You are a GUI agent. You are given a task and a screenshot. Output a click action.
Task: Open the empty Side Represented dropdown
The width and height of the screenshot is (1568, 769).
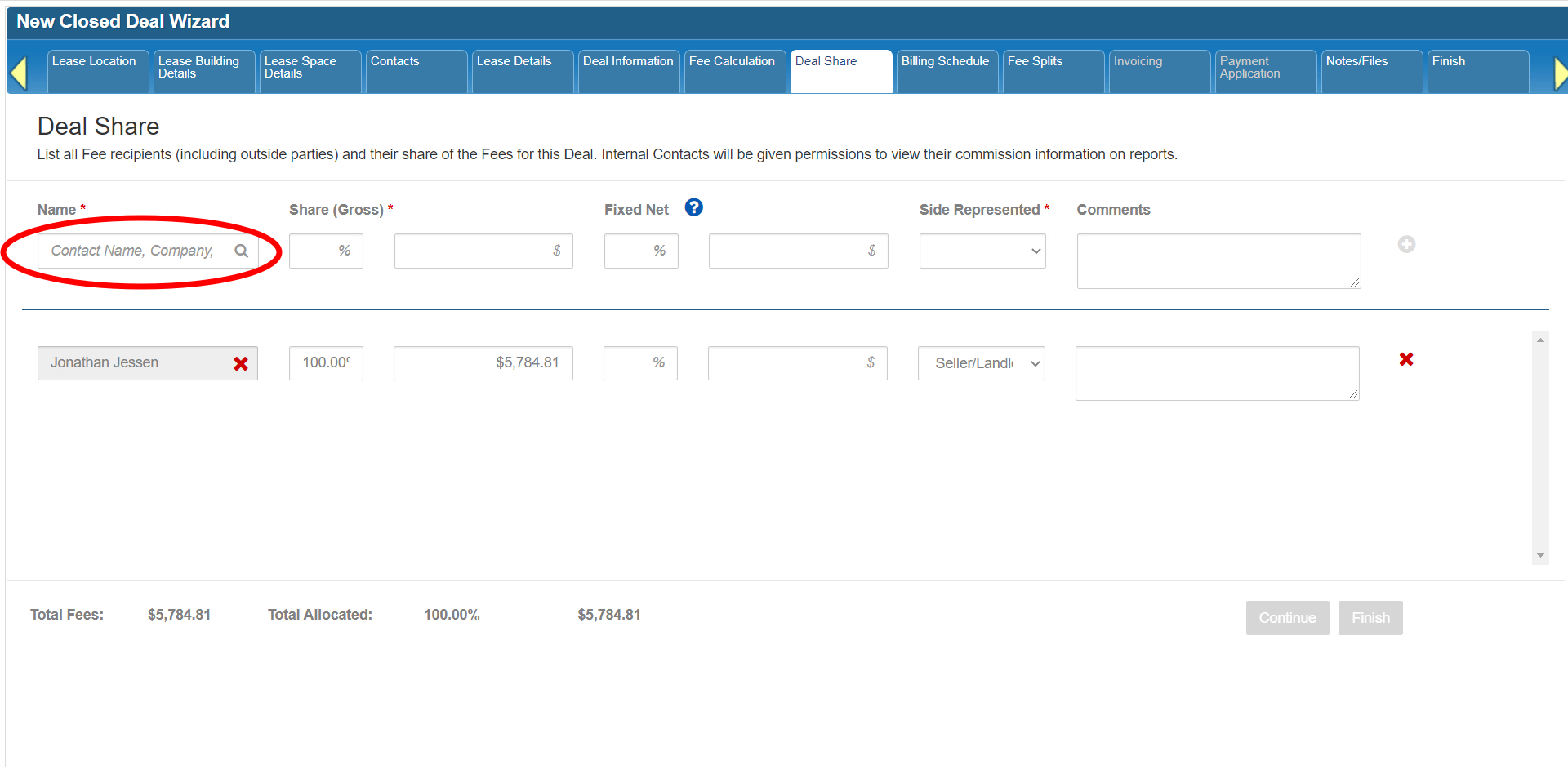[982, 251]
